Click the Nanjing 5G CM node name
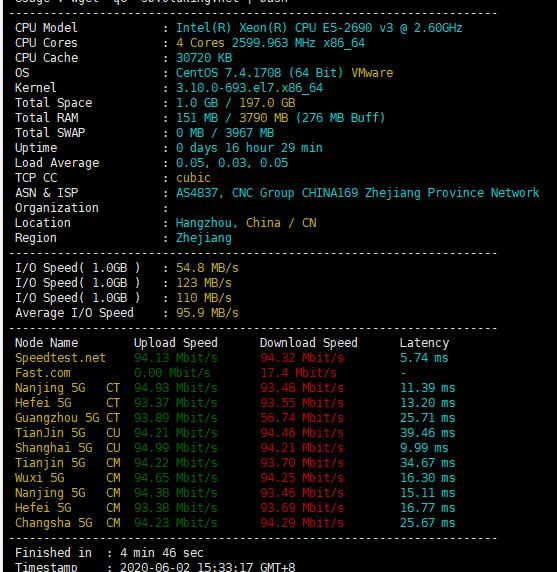The height and width of the screenshot is (572, 557). pos(67,493)
